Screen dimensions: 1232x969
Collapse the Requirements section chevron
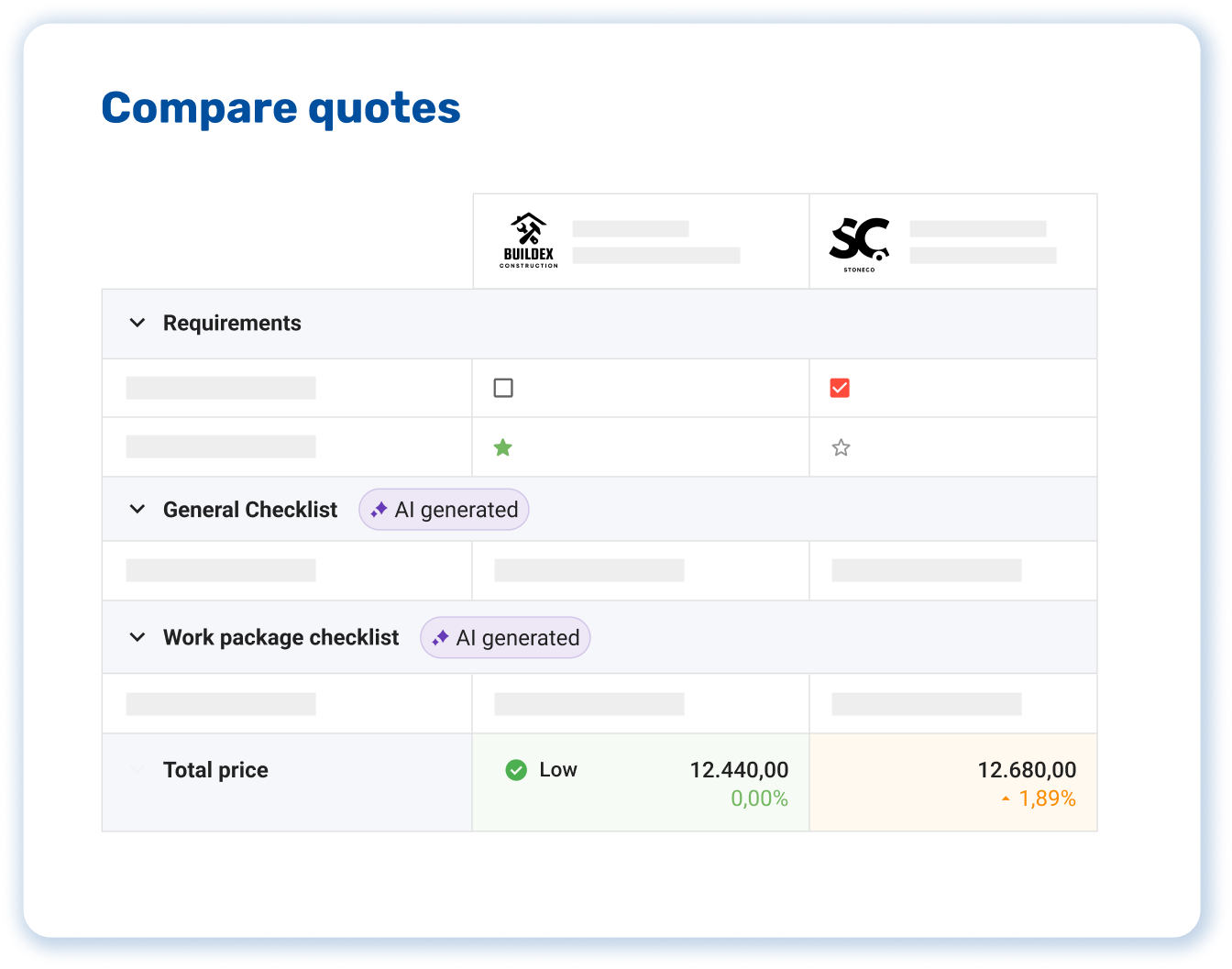point(137,323)
